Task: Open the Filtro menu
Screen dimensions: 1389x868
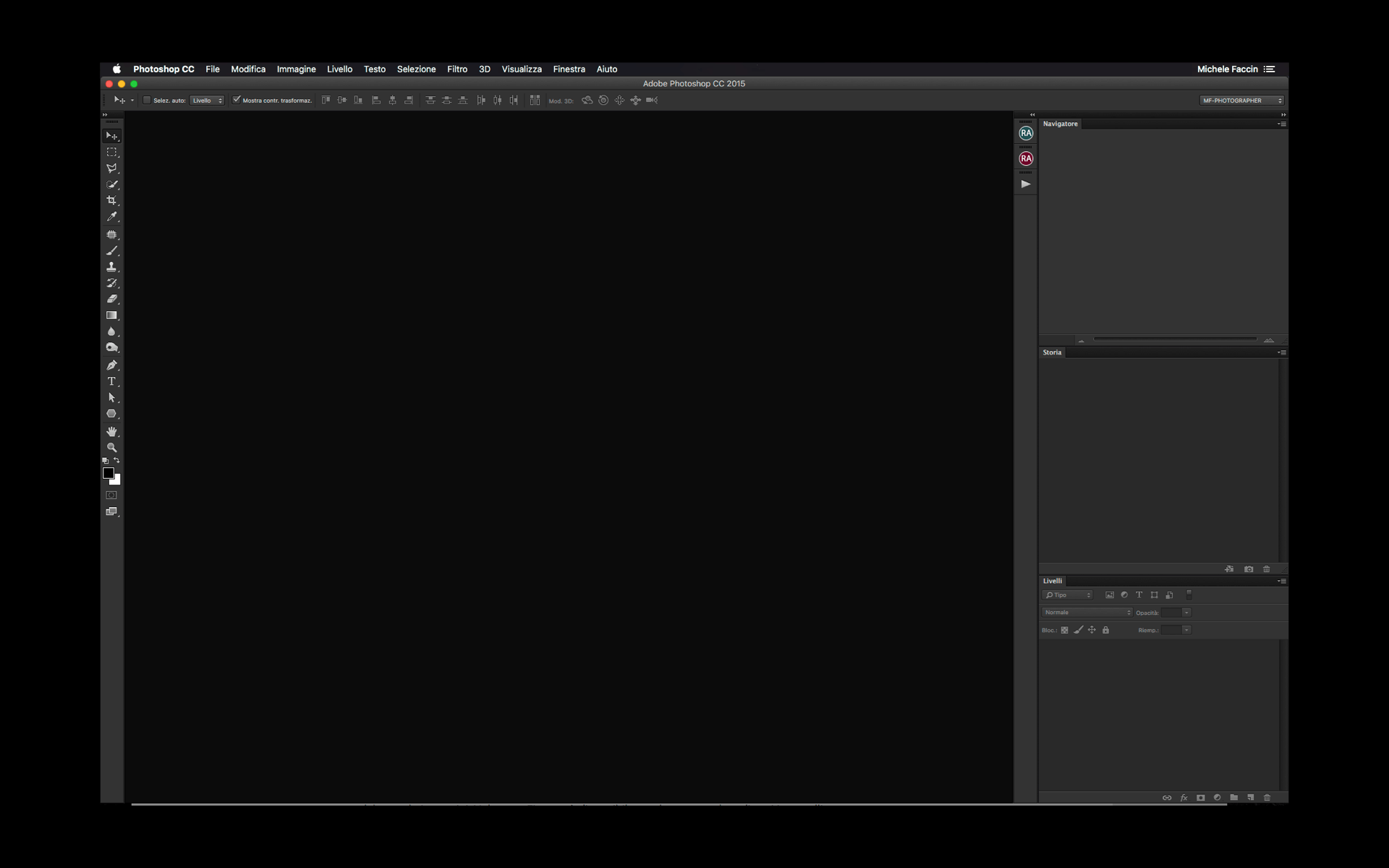Action: point(456,69)
